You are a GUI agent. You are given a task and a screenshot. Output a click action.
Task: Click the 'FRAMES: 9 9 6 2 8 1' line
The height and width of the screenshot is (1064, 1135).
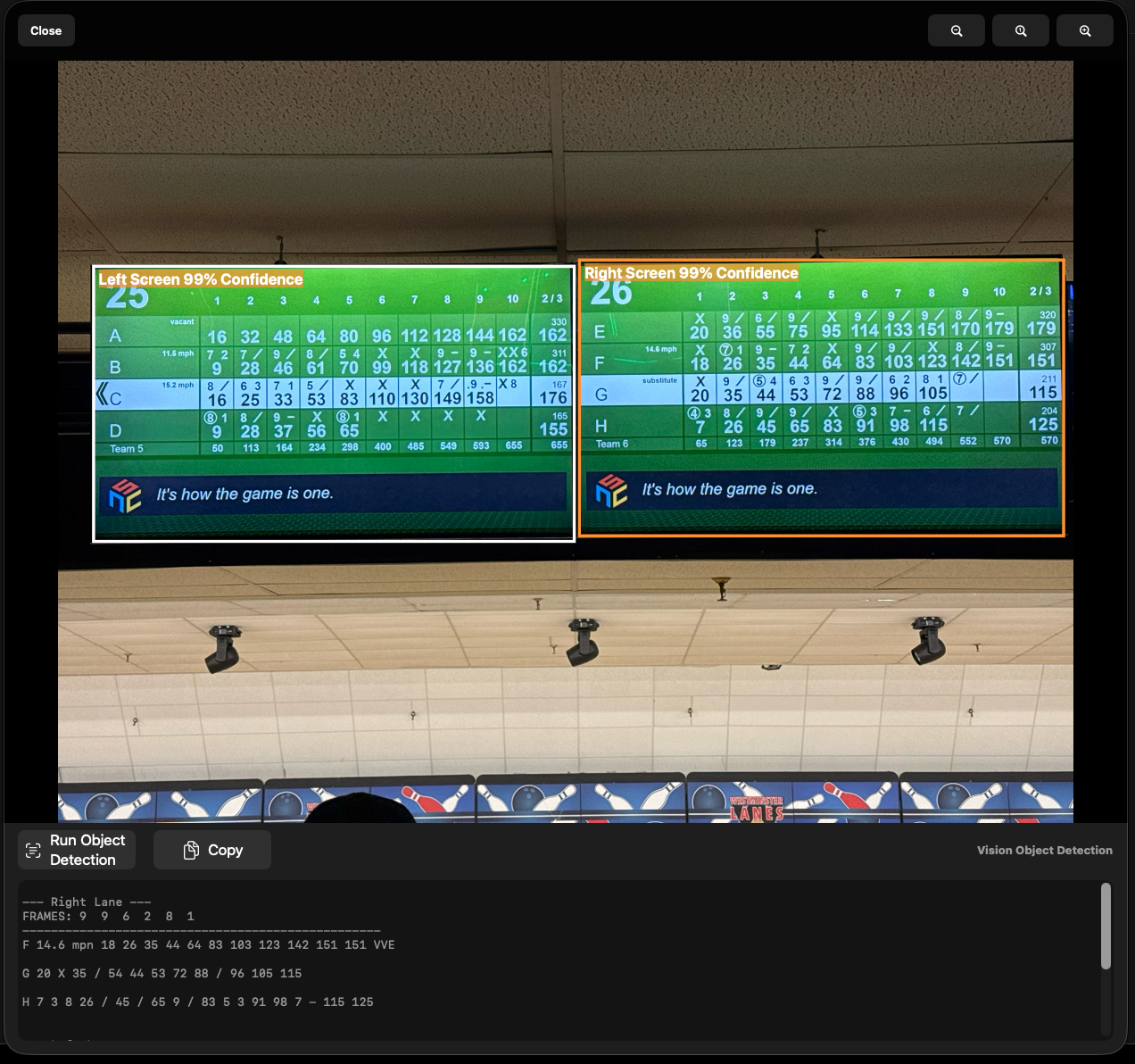pyautogui.click(x=108, y=916)
